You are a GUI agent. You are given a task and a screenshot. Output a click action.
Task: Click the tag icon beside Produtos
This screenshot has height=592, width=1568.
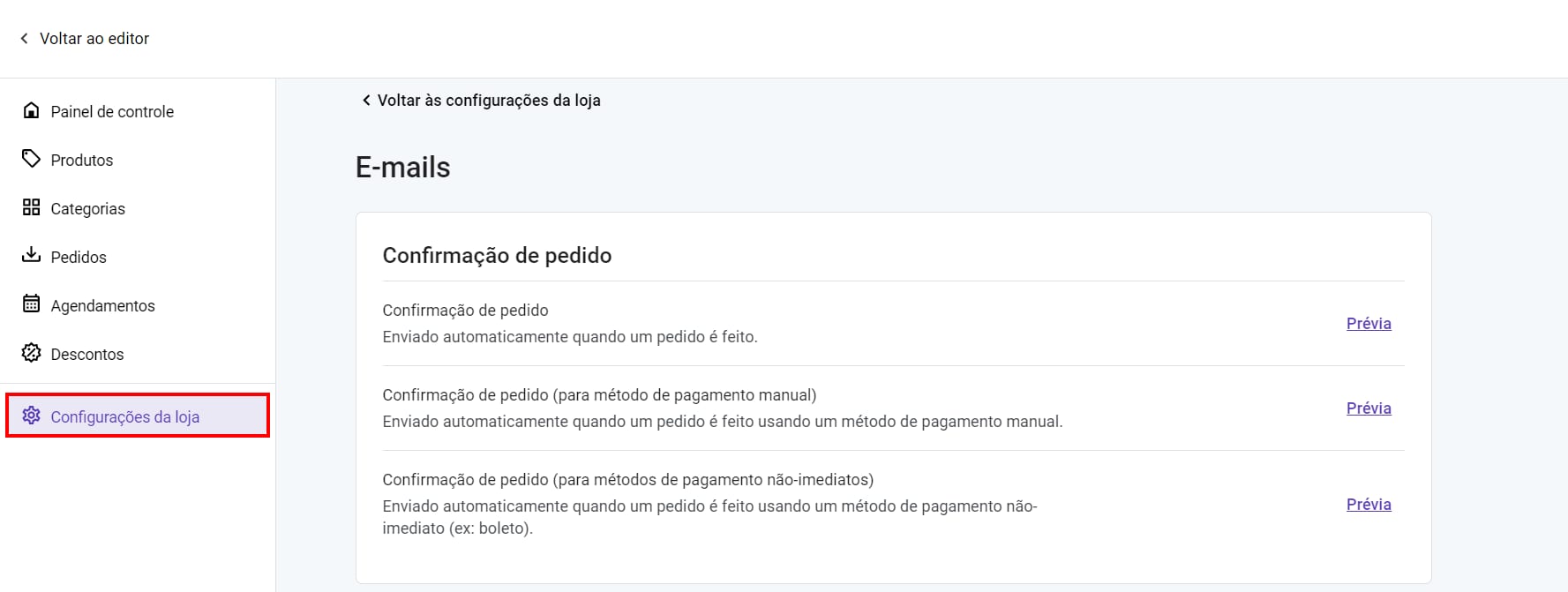point(31,159)
